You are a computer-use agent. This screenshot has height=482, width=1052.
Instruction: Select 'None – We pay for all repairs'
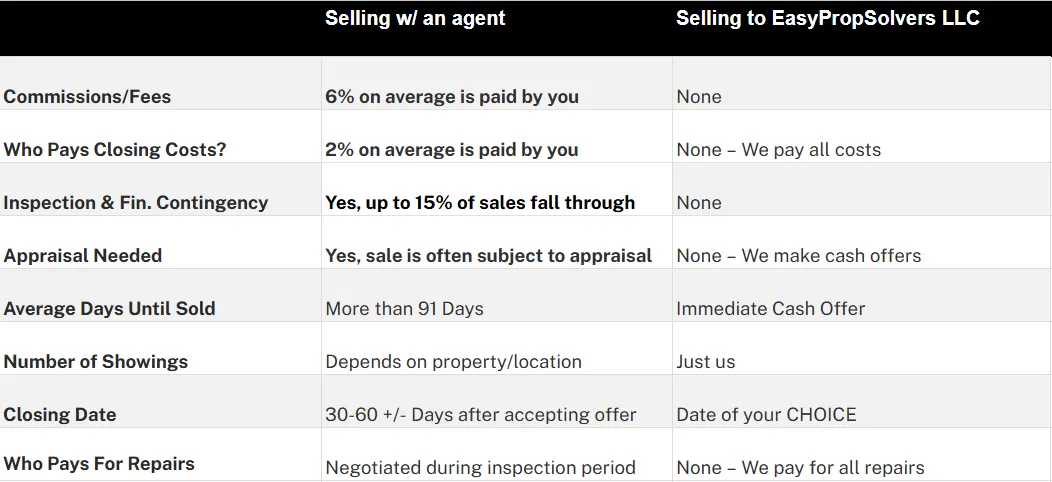pos(800,468)
